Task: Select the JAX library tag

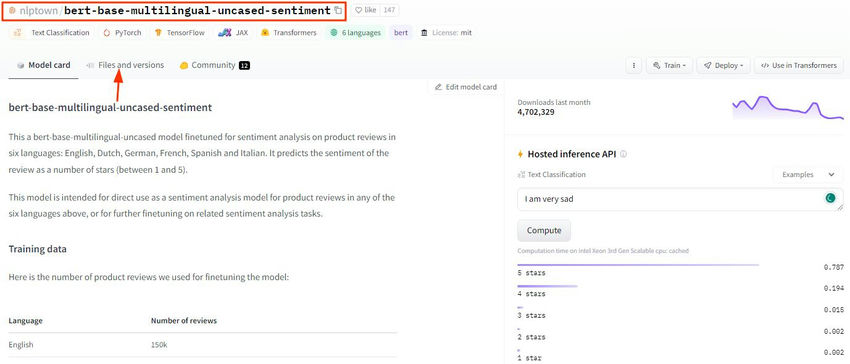Action: (234, 33)
